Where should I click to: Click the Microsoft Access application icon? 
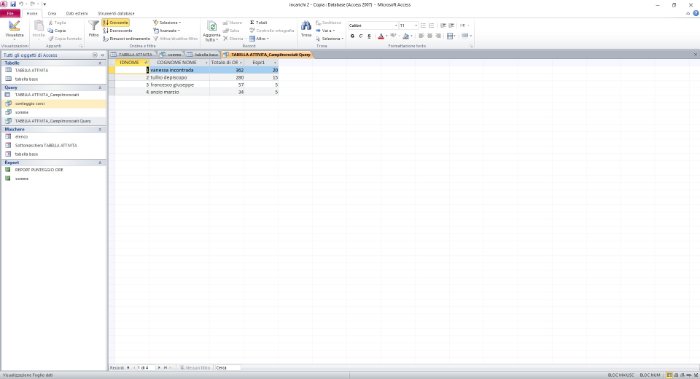click(x=4, y=4)
